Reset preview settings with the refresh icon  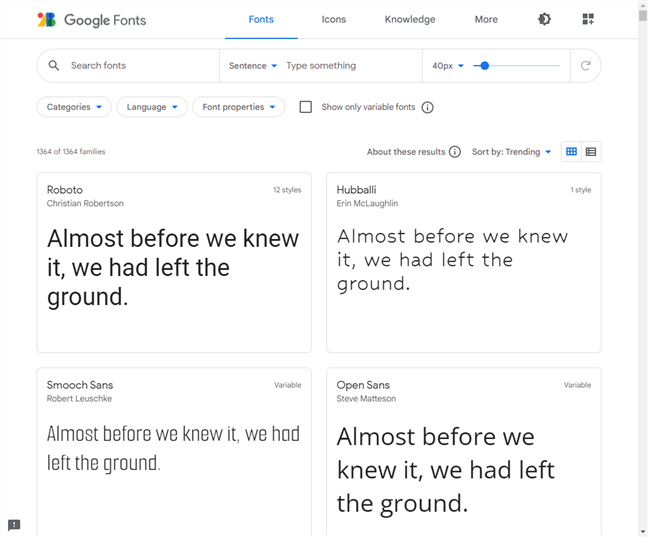point(586,65)
